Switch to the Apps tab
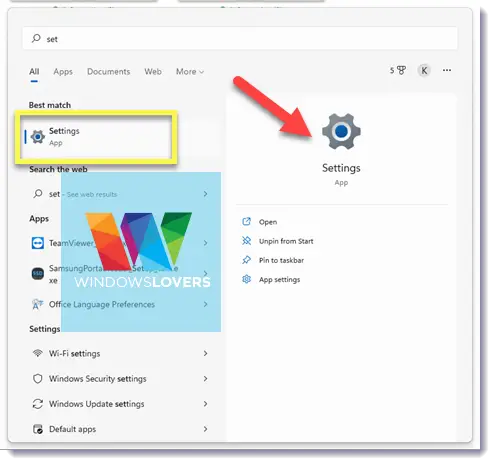This screenshot has height=465, width=495. point(63,71)
